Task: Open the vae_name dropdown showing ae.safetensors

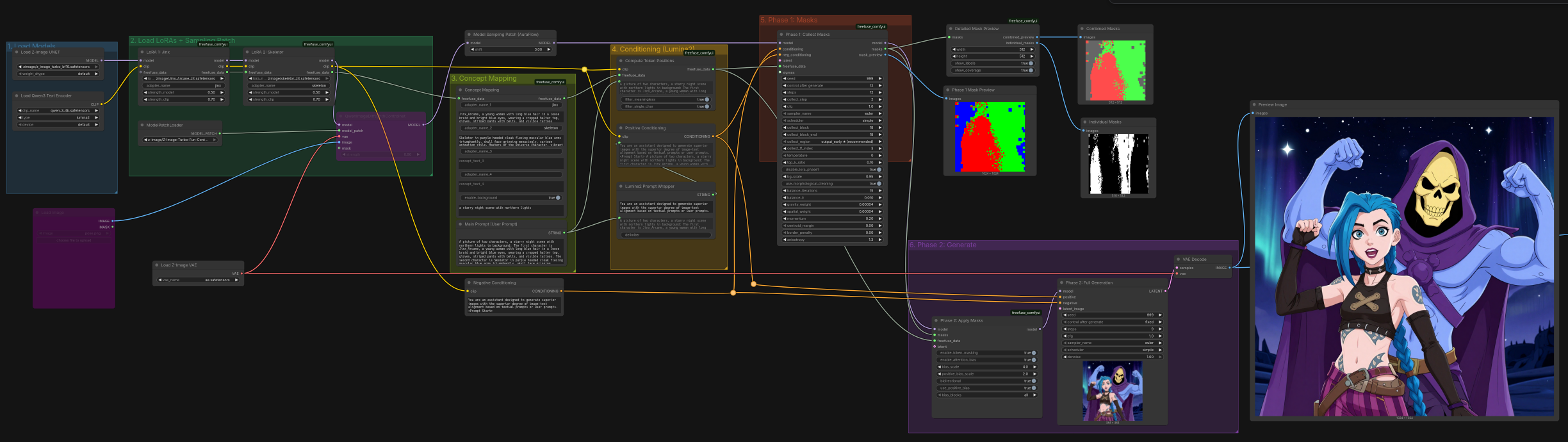Action: pos(199,280)
